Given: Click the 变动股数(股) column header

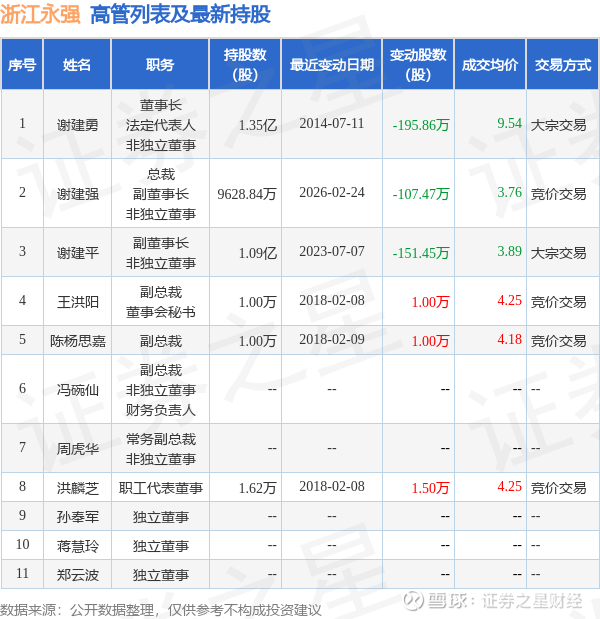Looking at the screenshot, I should tap(418, 64).
